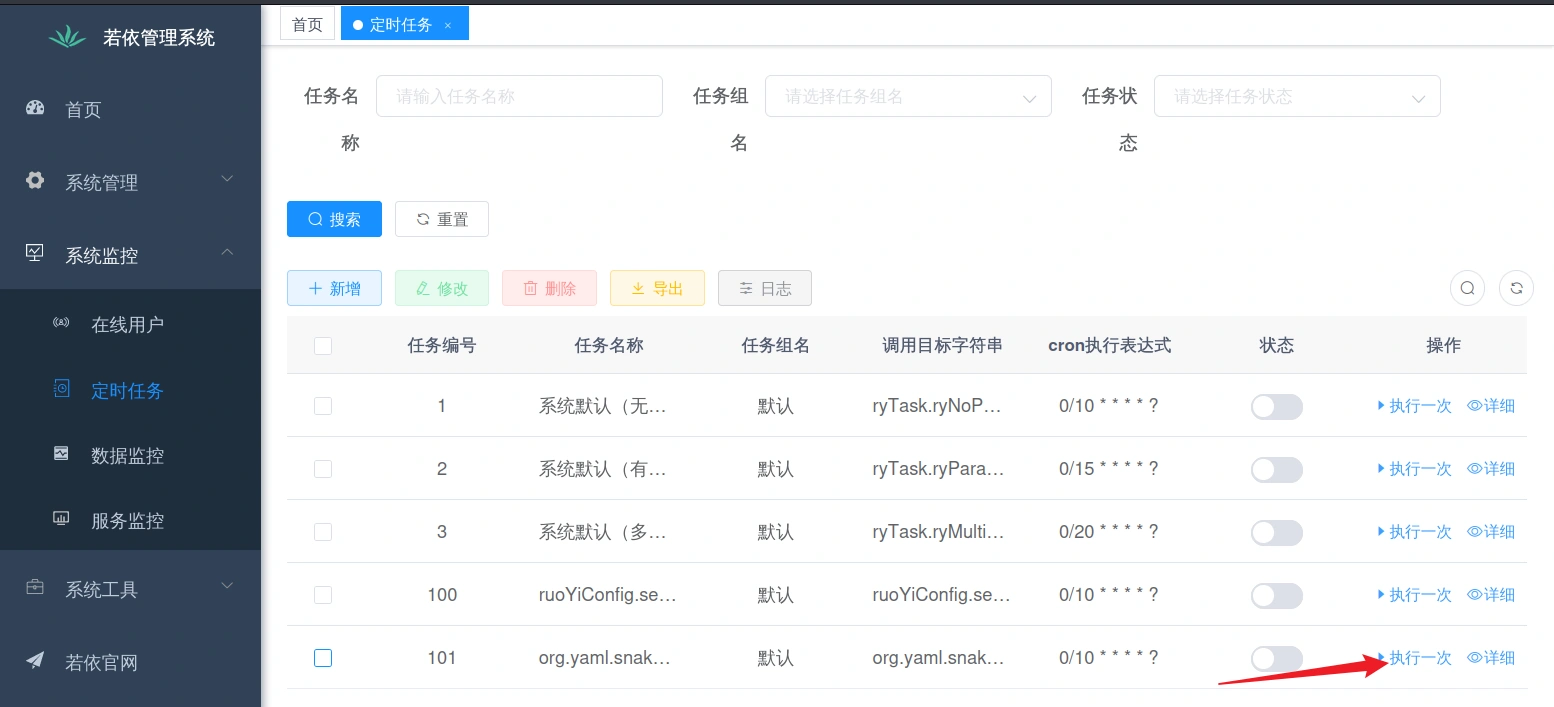Close the 定时任务 tab with x
This screenshot has height=707, width=1554.
(x=448, y=25)
